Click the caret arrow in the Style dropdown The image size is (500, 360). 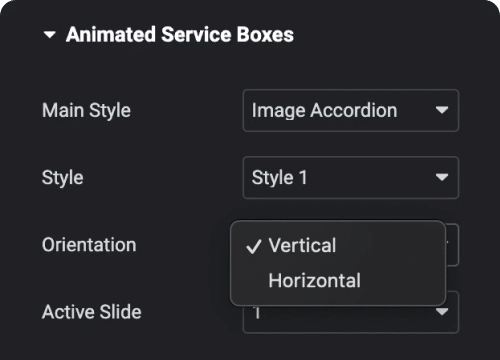click(x=442, y=177)
